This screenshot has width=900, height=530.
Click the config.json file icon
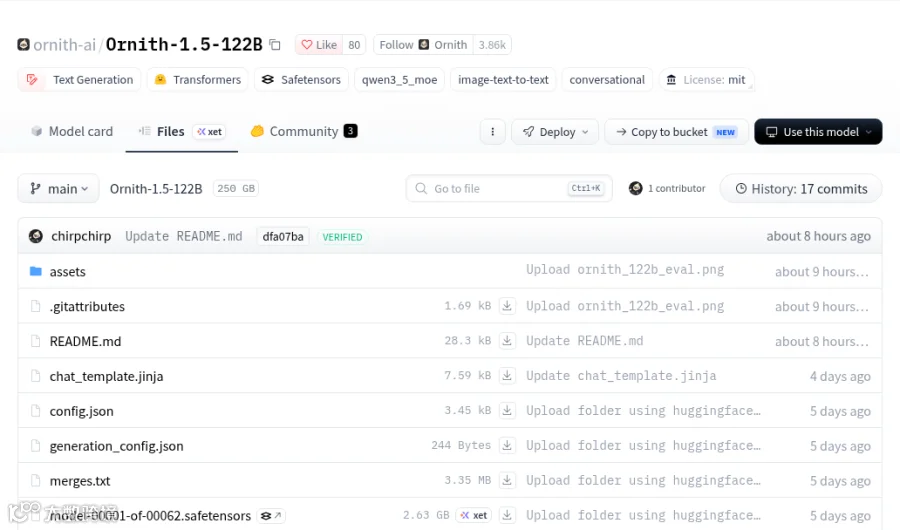(36, 411)
